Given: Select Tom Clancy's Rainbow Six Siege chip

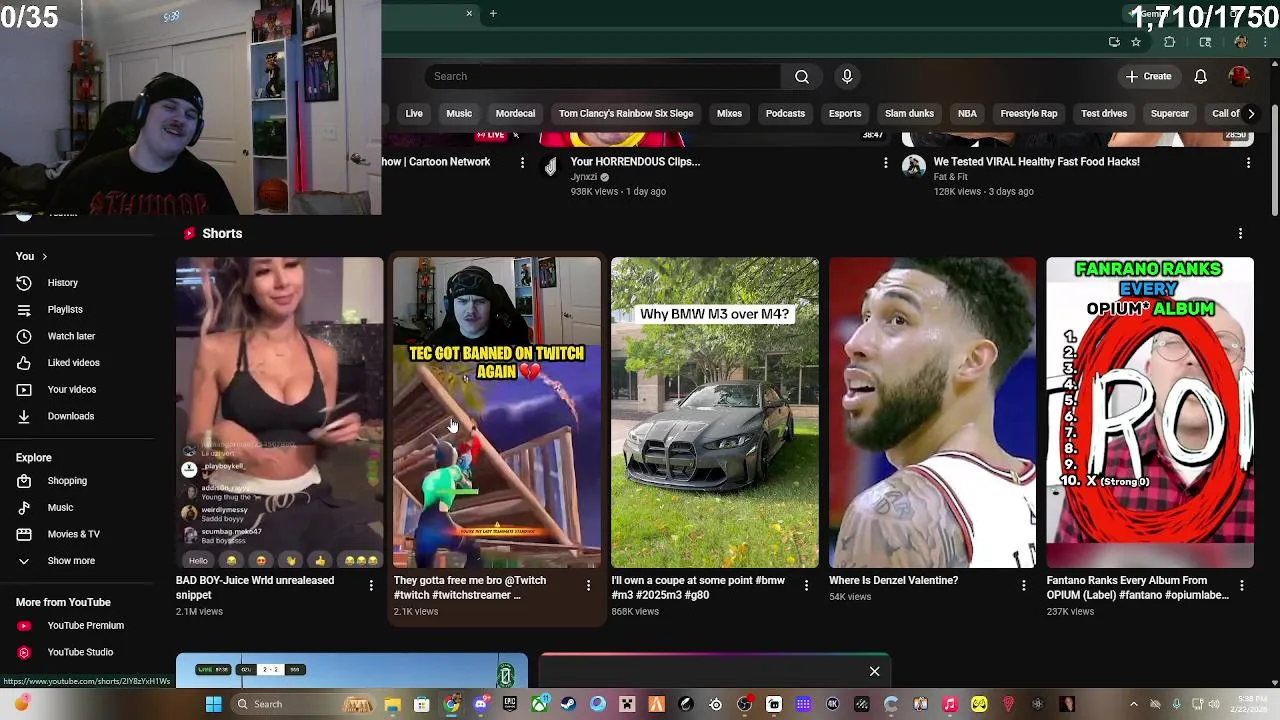Looking at the screenshot, I should [x=626, y=113].
